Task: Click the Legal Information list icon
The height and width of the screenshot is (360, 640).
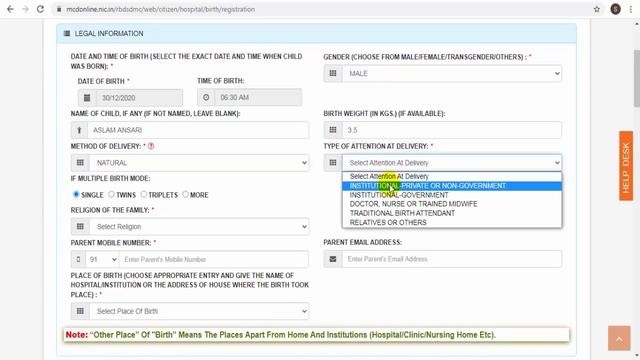Action: click(67, 33)
